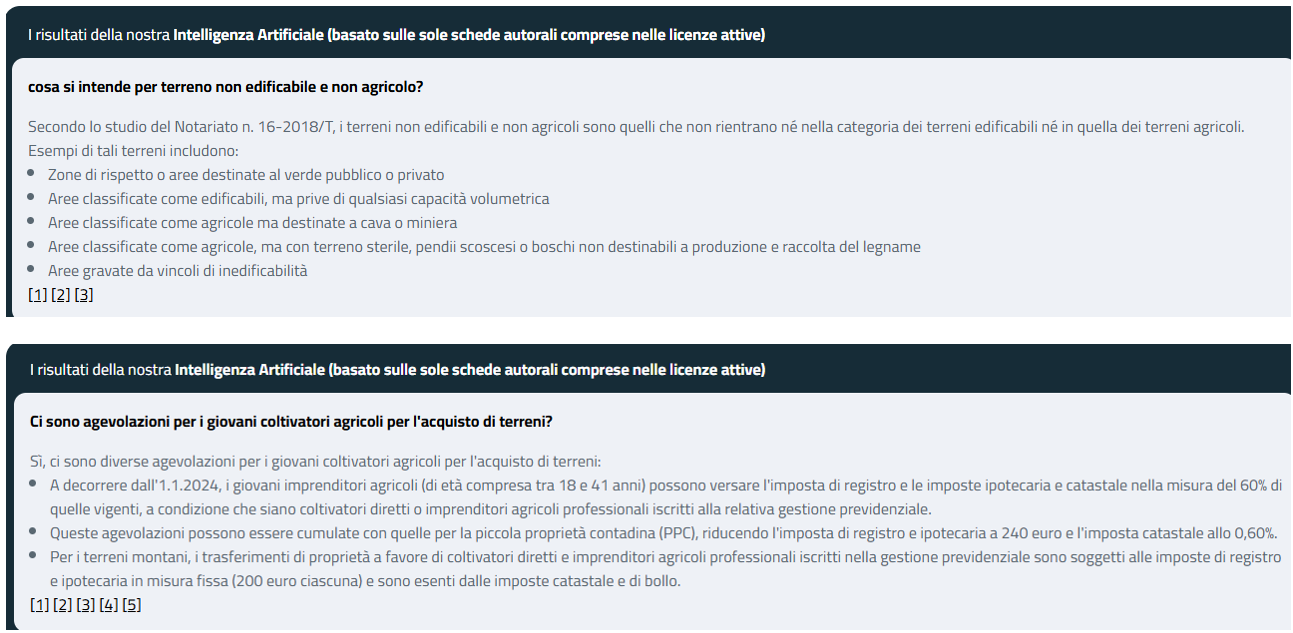Click the question about agevolazioni per giovani coltivatori
The image size is (1293, 633).
click(292, 422)
